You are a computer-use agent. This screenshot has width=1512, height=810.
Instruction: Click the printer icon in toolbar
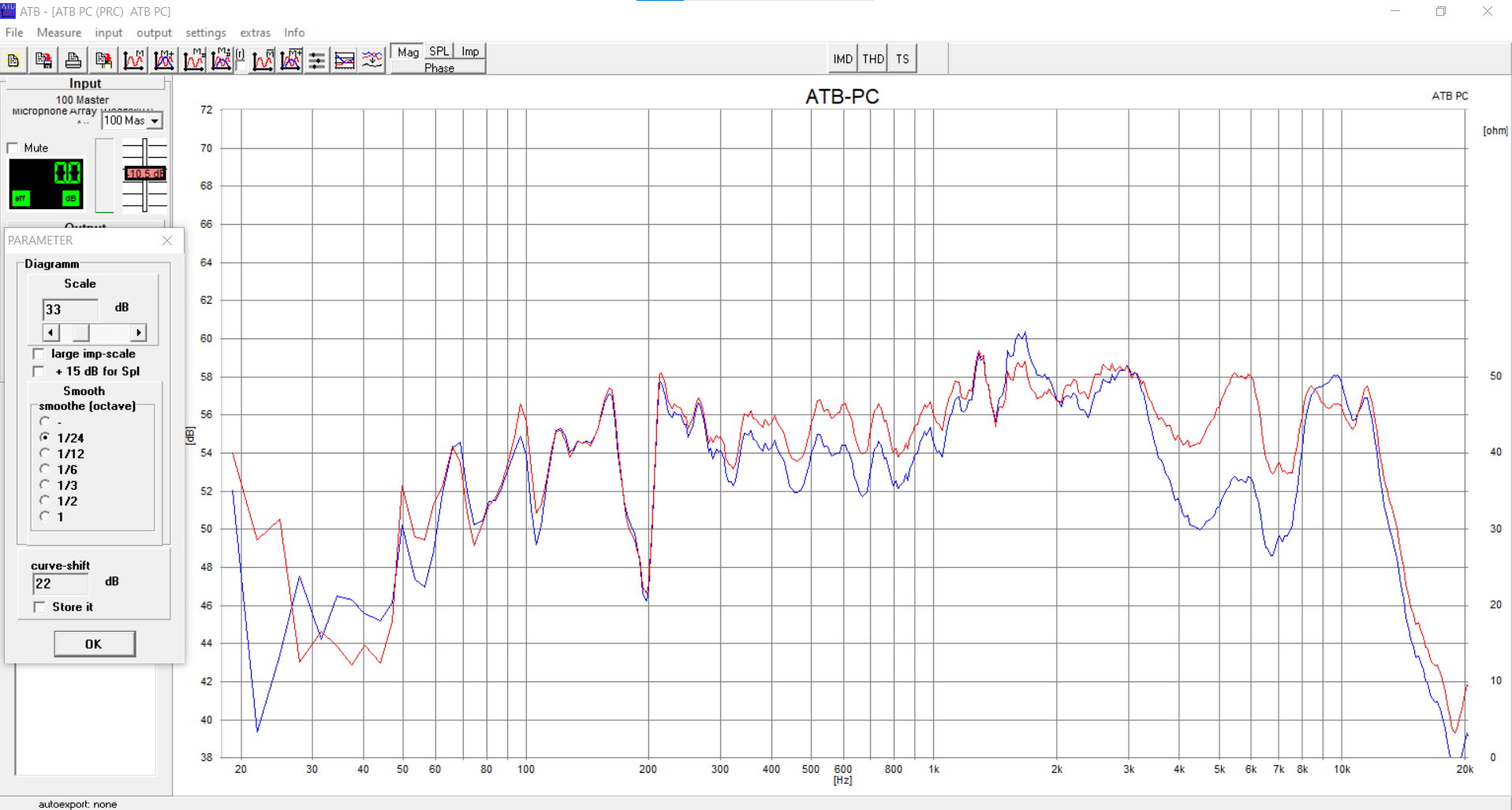click(x=73, y=60)
